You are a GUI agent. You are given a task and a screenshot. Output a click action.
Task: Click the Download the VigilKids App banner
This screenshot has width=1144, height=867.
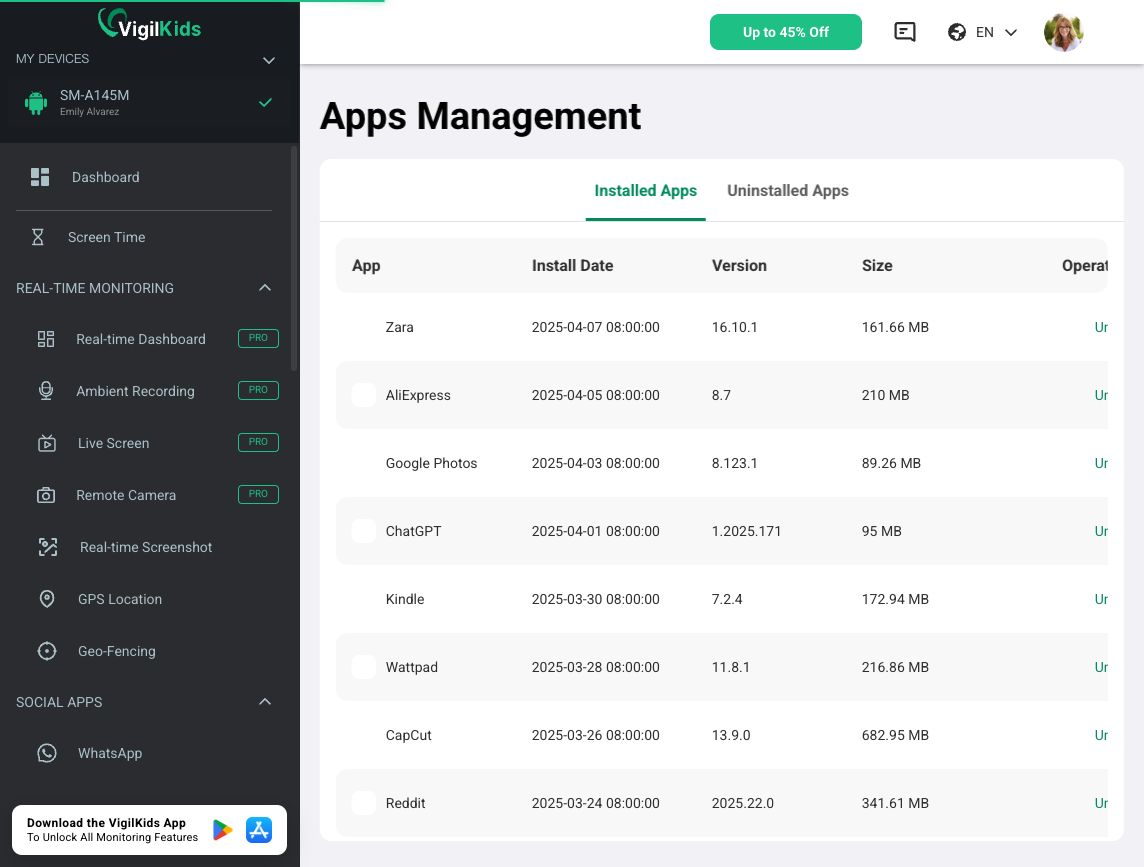coord(150,830)
